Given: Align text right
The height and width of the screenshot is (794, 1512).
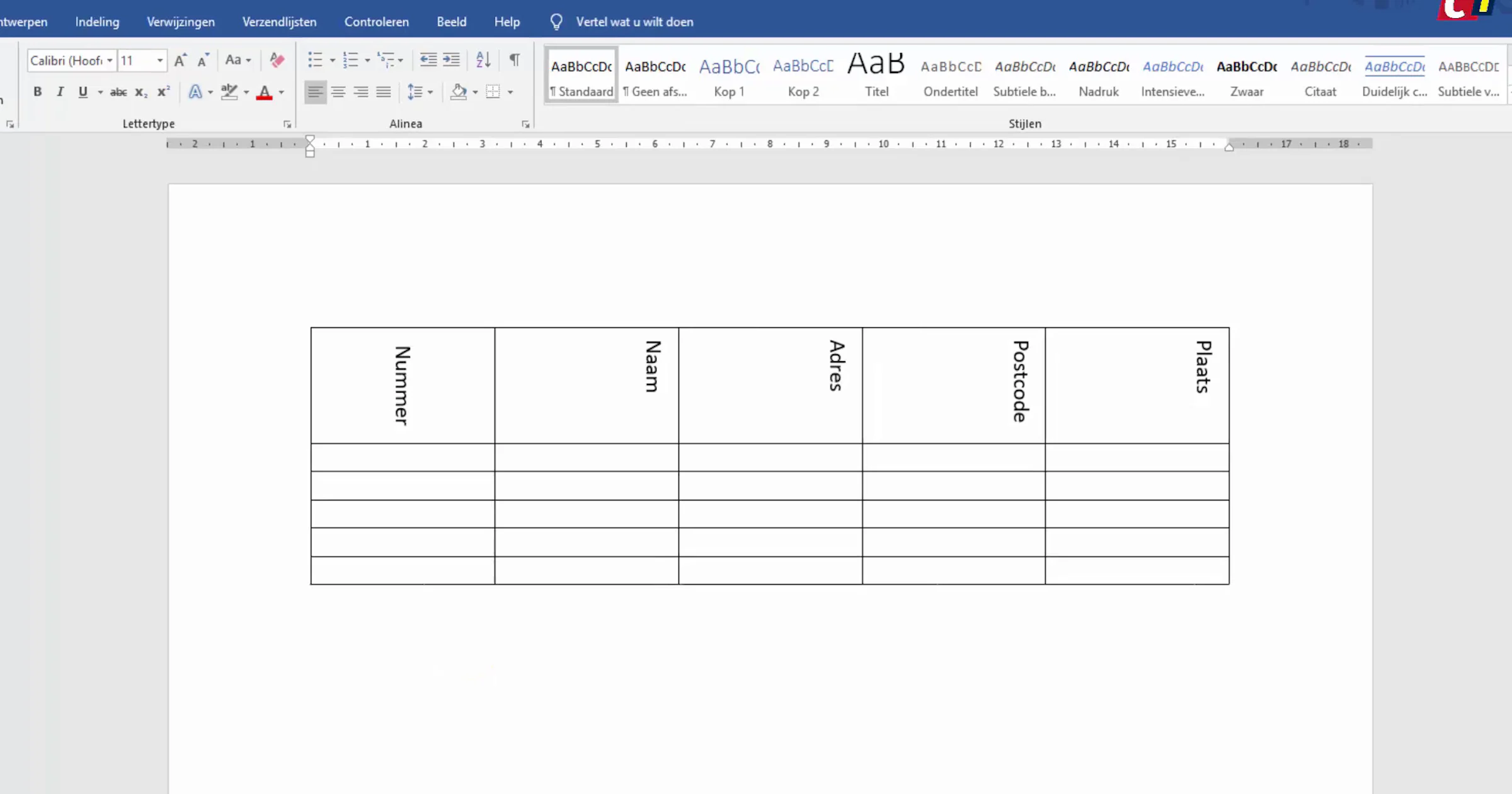Looking at the screenshot, I should 361,92.
